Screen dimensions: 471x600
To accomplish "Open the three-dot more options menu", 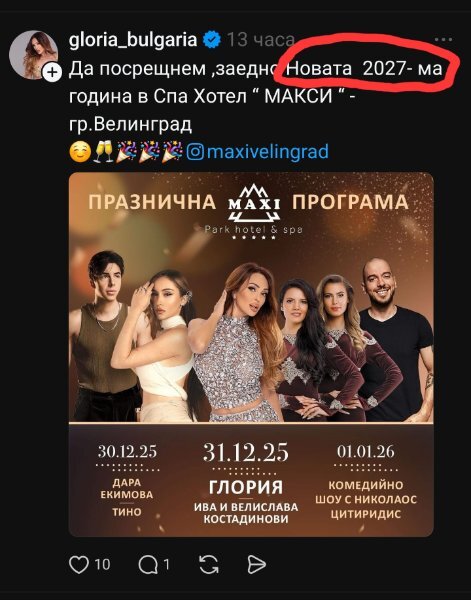I will click(444, 39).
